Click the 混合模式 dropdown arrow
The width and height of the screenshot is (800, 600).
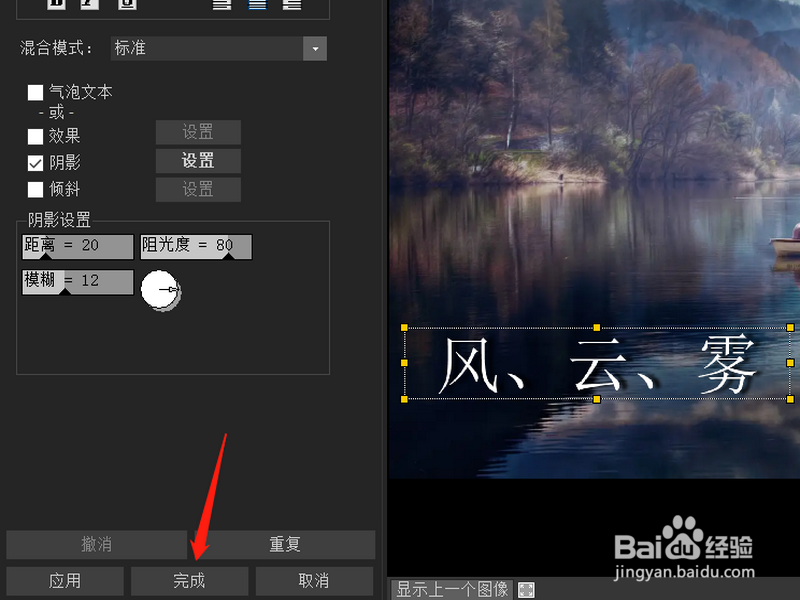click(x=315, y=48)
